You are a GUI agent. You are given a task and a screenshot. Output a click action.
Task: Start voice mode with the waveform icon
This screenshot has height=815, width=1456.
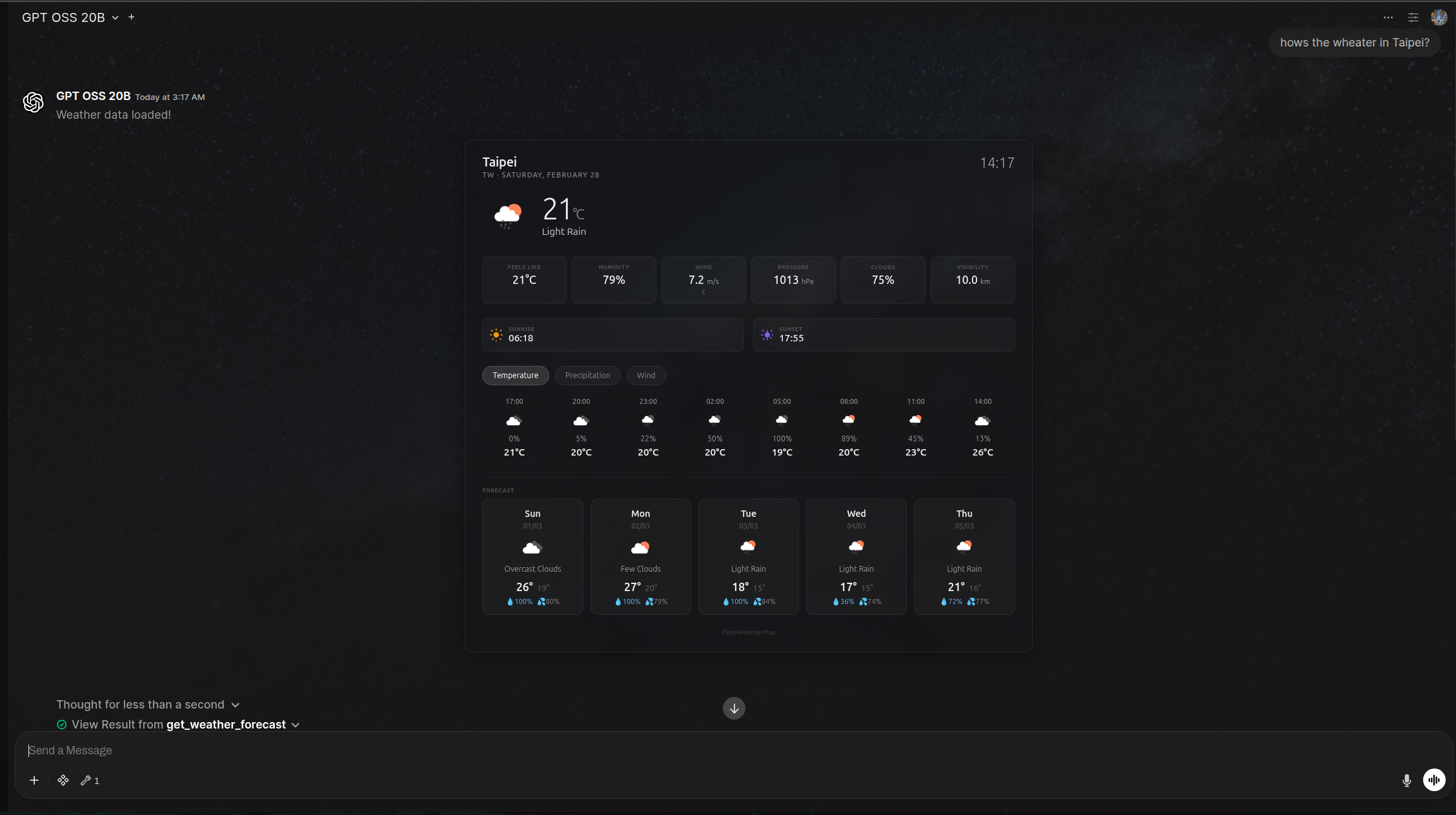[x=1434, y=780]
